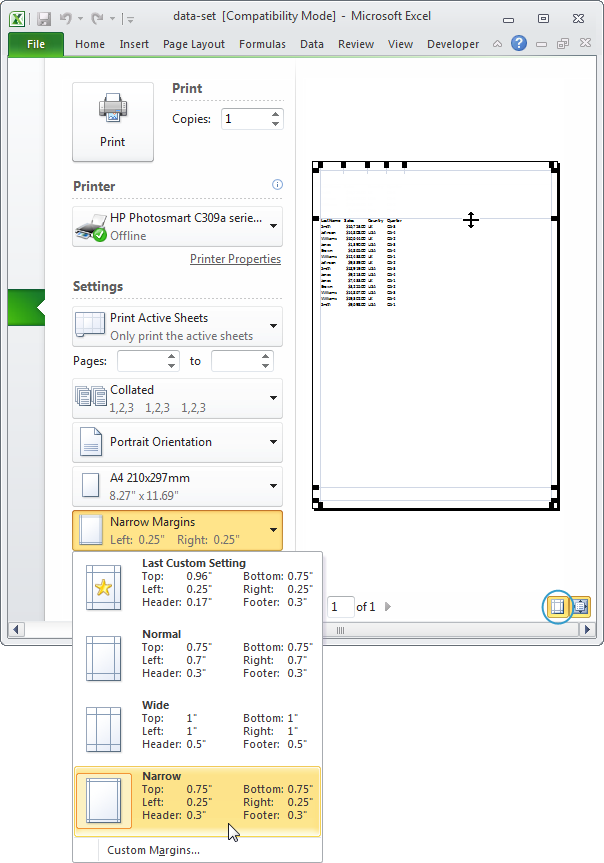Choose the Wide margins preset

click(198, 727)
